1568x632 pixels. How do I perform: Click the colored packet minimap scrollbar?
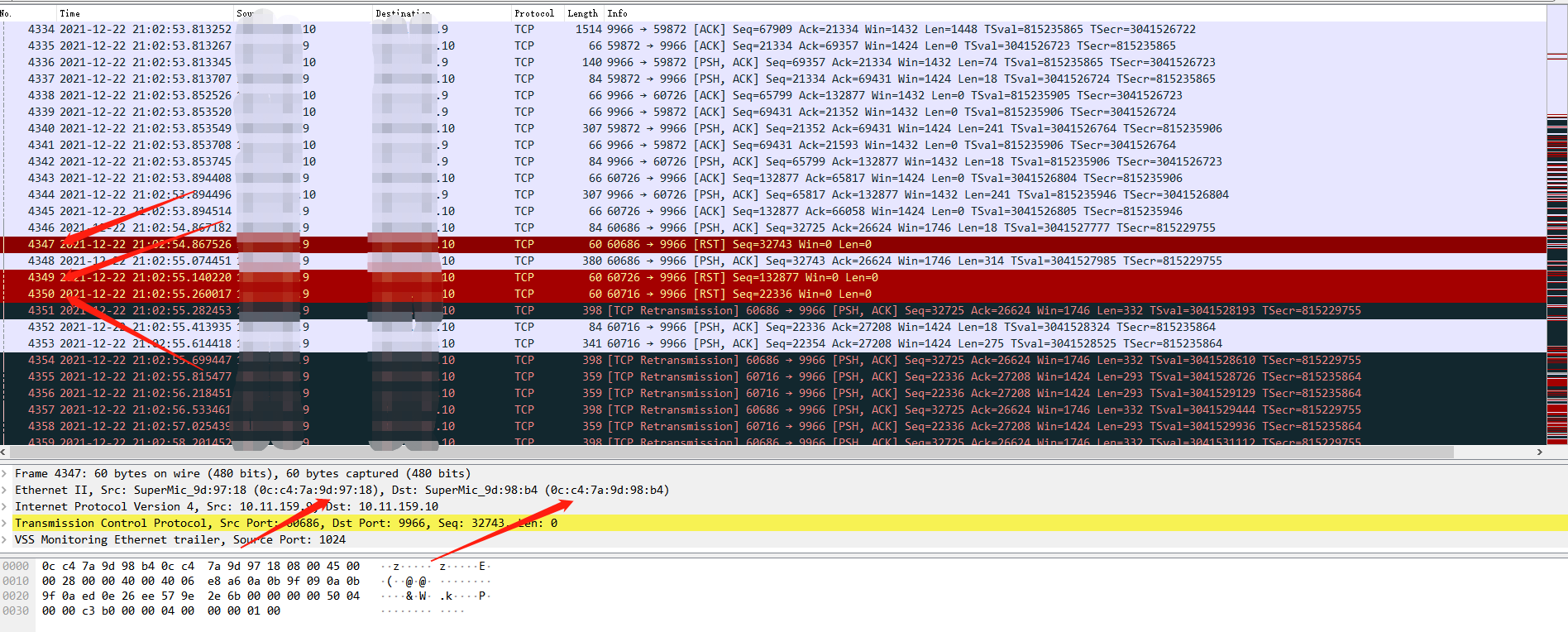(x=1556, y=225)
